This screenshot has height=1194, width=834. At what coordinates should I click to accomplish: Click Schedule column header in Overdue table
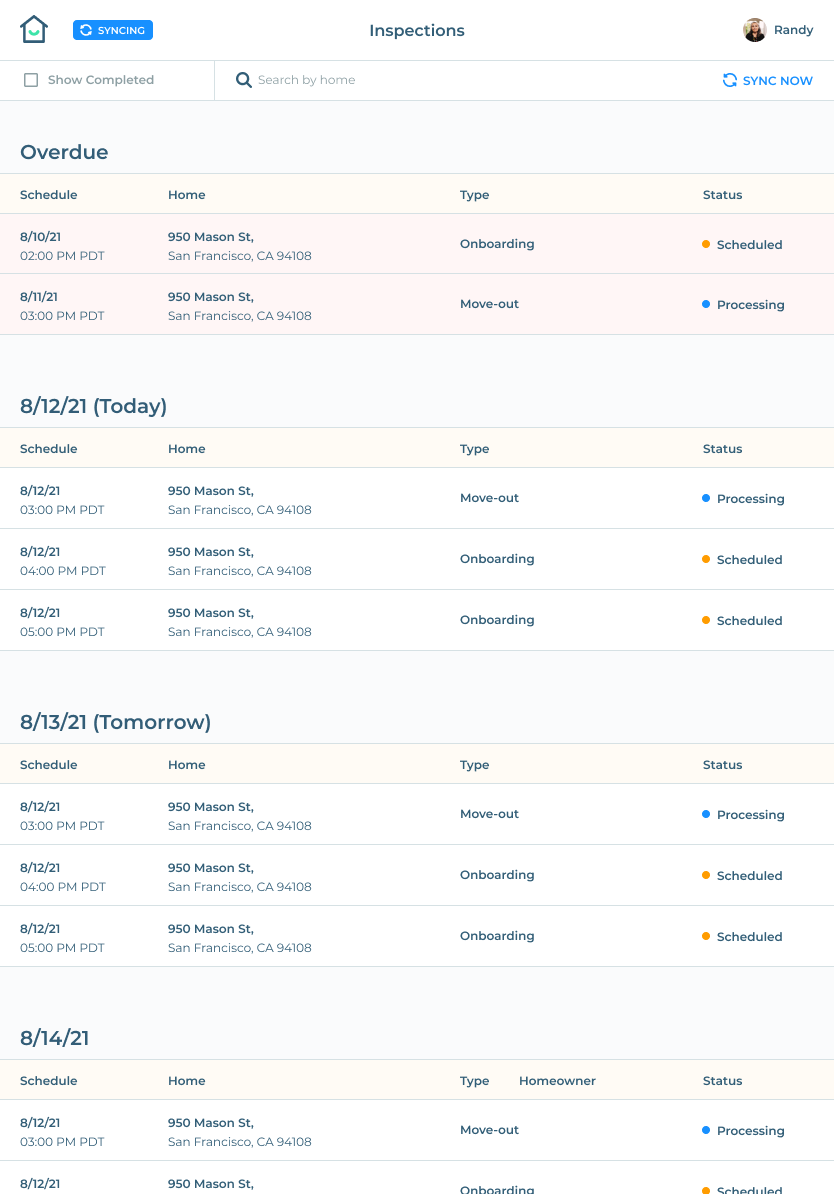pyautogui.click(x=49, y=195)
